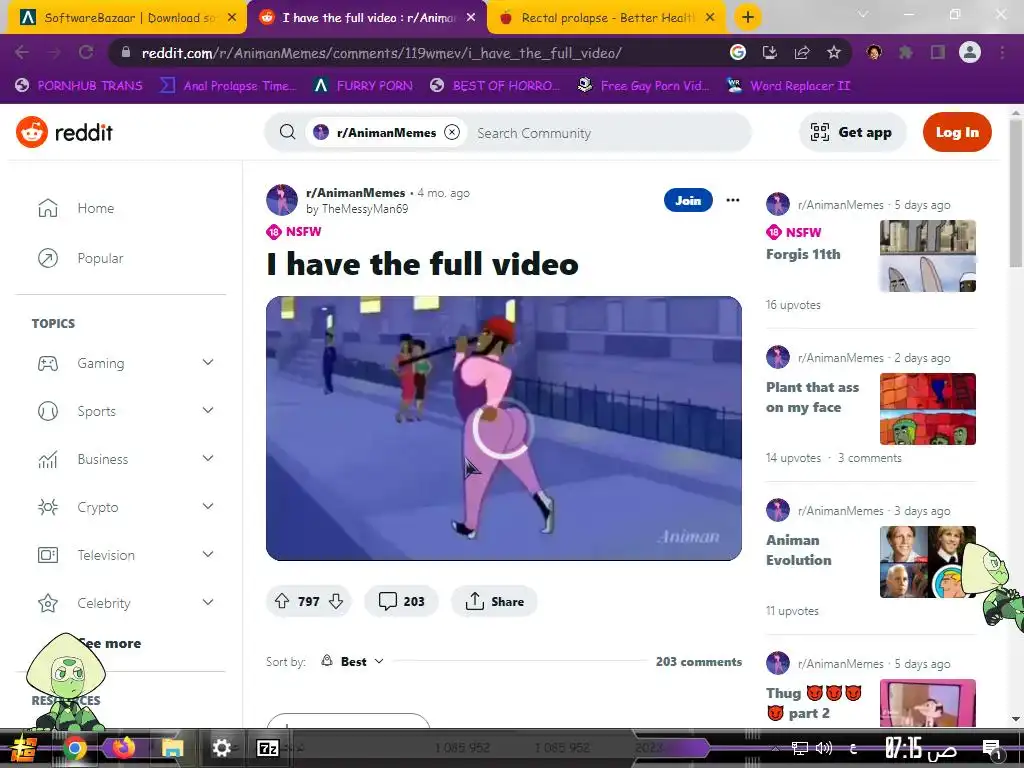Toggle the browser side panel
Viewport: 1024px width, 768px height.
pos(937,52)
